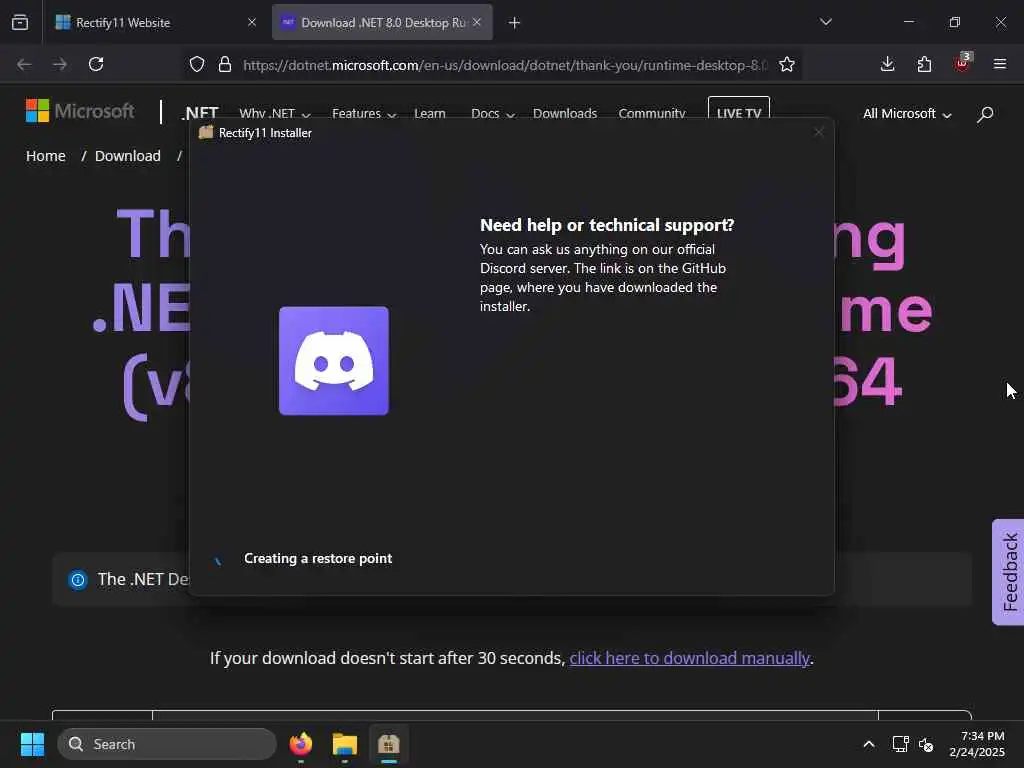Viewport: 1024px width, 768px height.
Task: Close the Rectify11 Installer dialog
Action: click(818, 133)
